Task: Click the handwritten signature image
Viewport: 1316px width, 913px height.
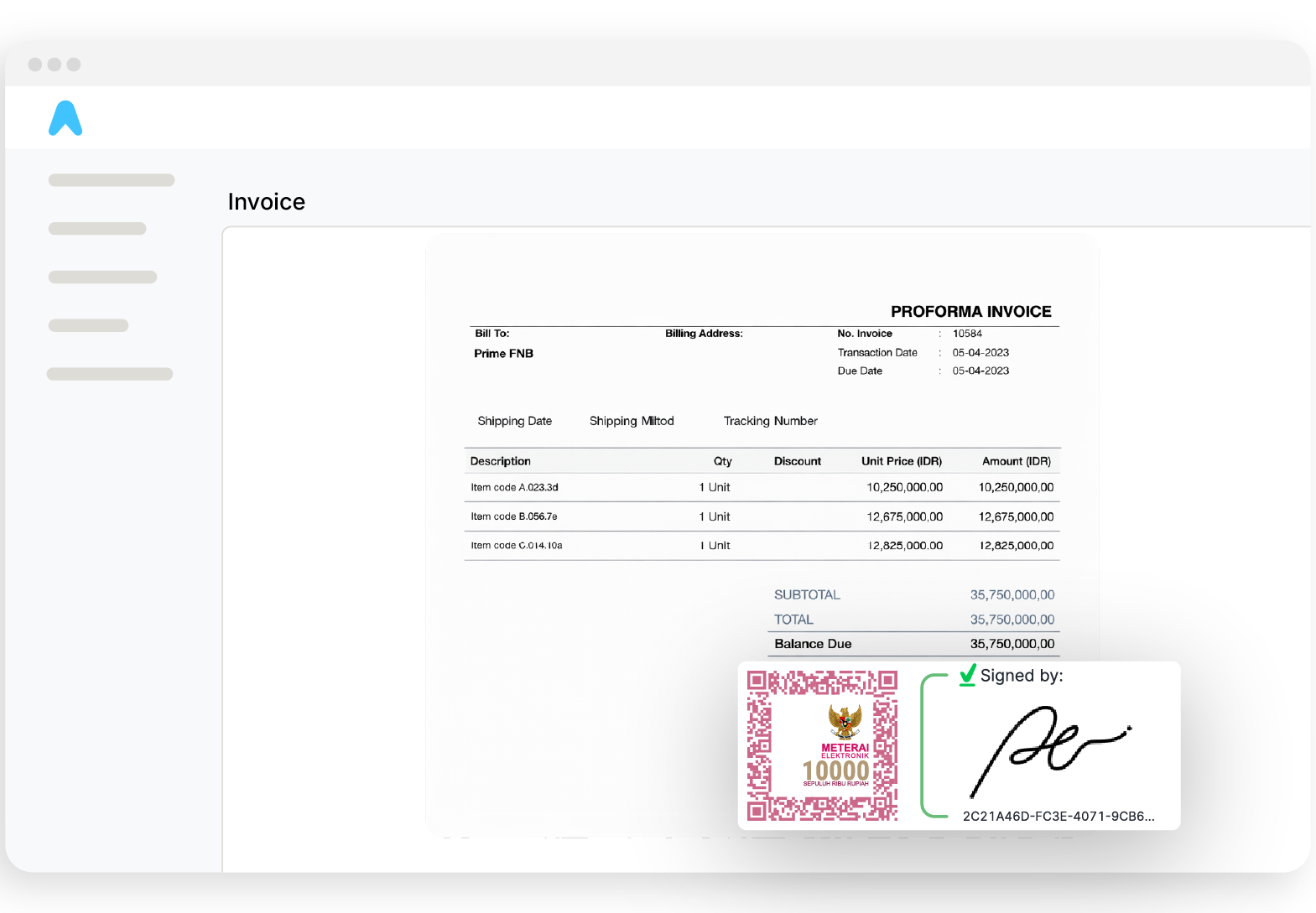Action: pyautogui.click(x=1048, y=747)
